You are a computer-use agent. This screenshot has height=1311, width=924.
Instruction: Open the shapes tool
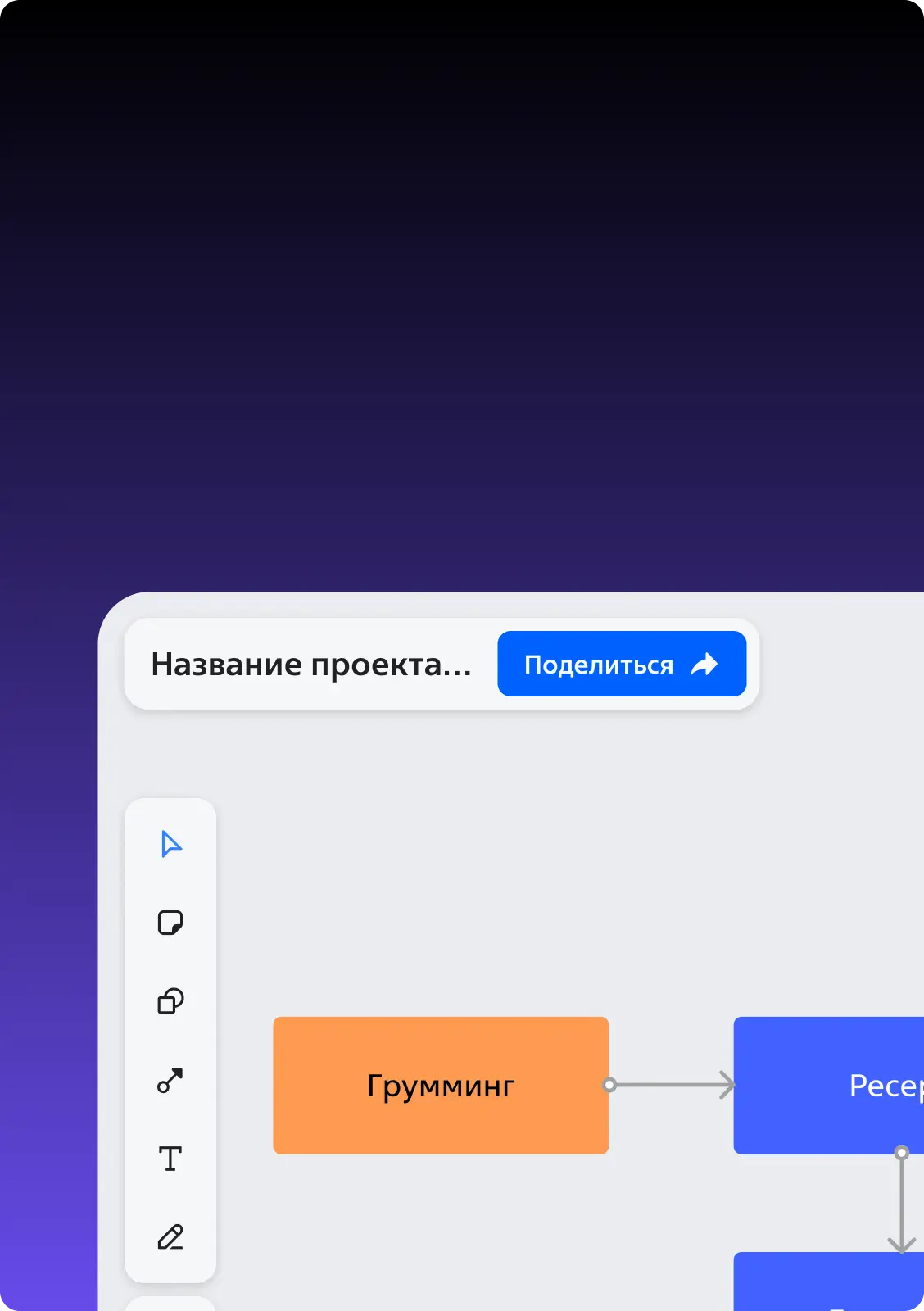point(170,1001)
